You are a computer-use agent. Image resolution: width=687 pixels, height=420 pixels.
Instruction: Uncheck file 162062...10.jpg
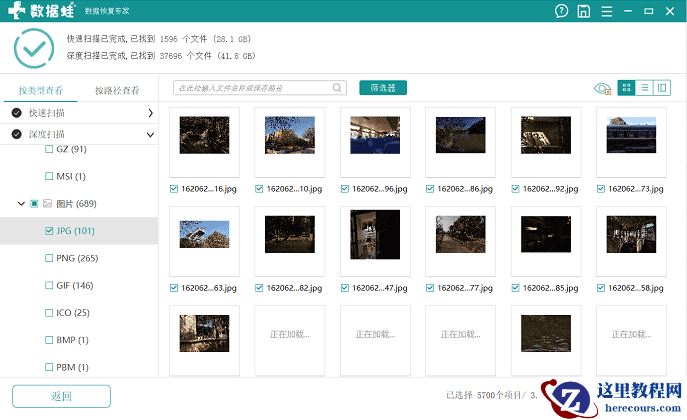(259, 189)
